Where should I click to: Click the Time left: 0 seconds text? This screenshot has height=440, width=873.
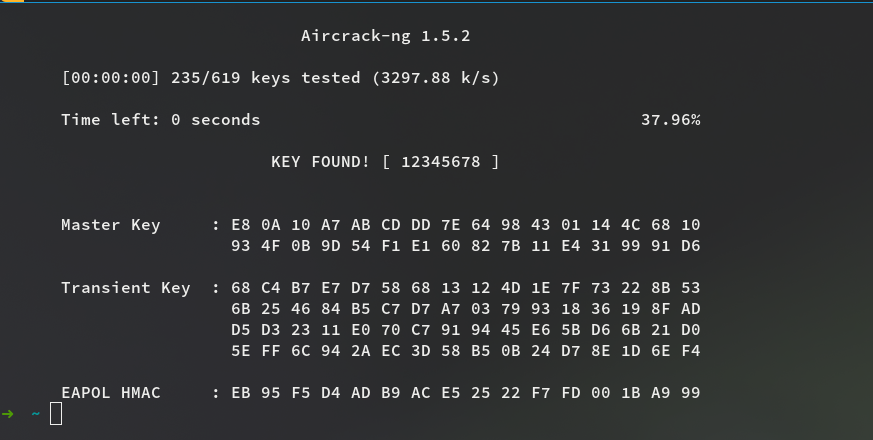tap(160, 120)
